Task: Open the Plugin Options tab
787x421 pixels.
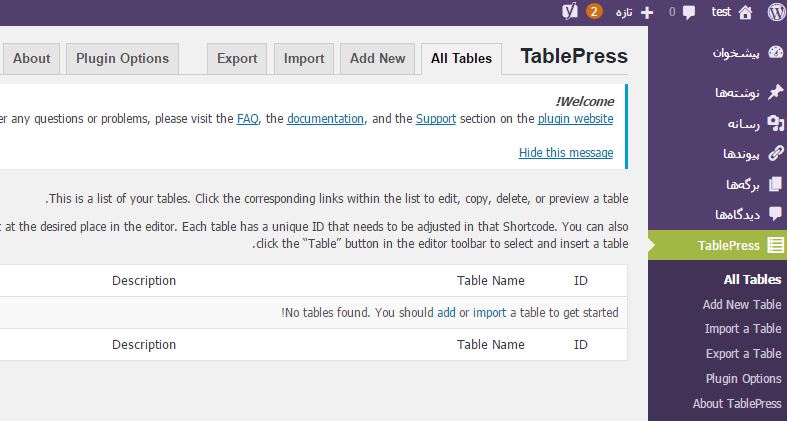Action: click(122, 59)
